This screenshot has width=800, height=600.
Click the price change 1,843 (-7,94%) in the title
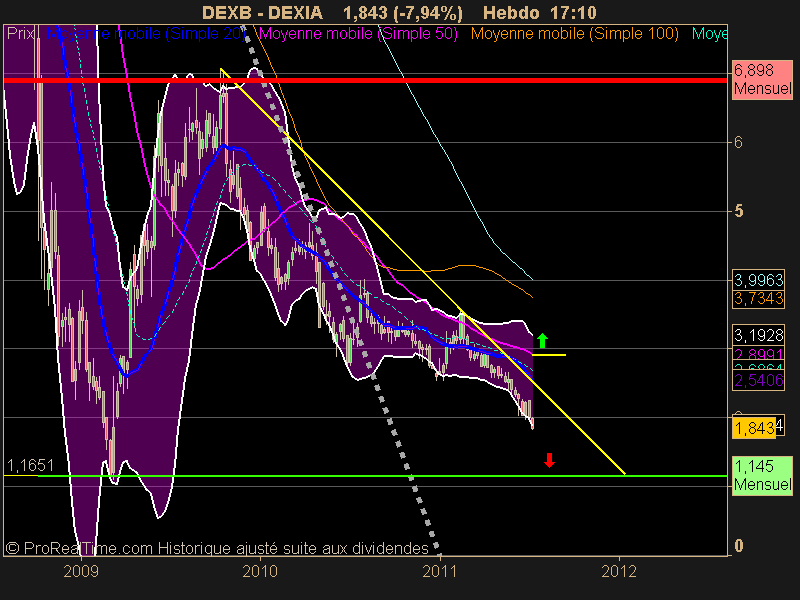403,12
